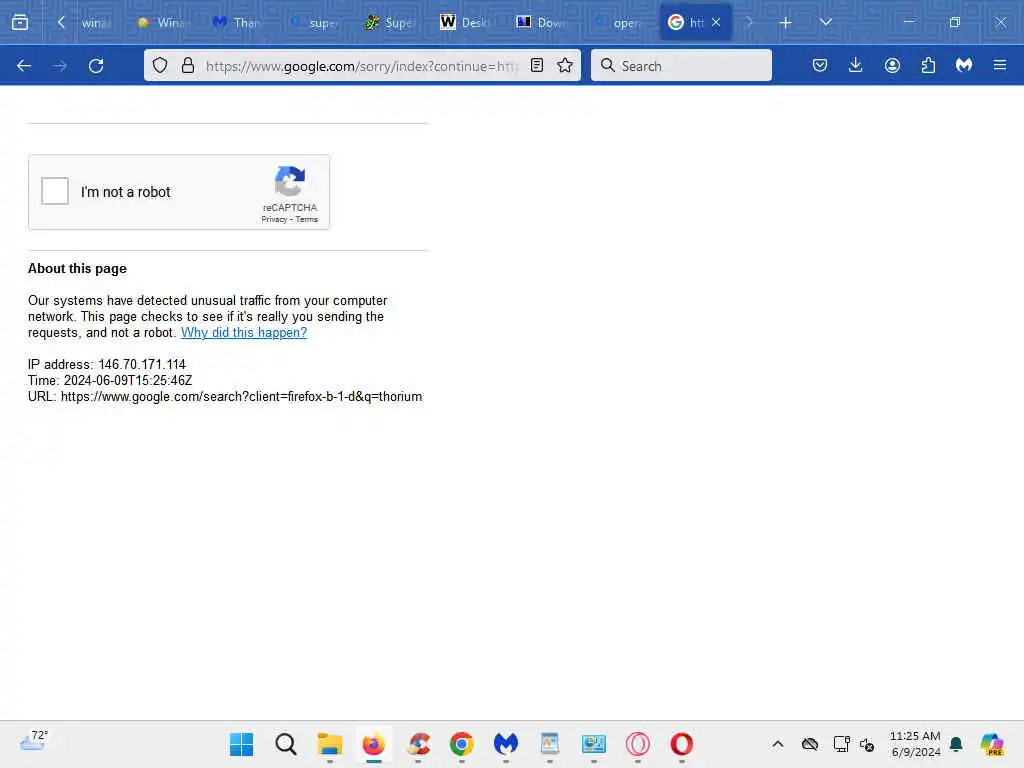Close the active Google tab
Image resolution: width=1024 pixels, height=768 pixels.
[716, 22]
